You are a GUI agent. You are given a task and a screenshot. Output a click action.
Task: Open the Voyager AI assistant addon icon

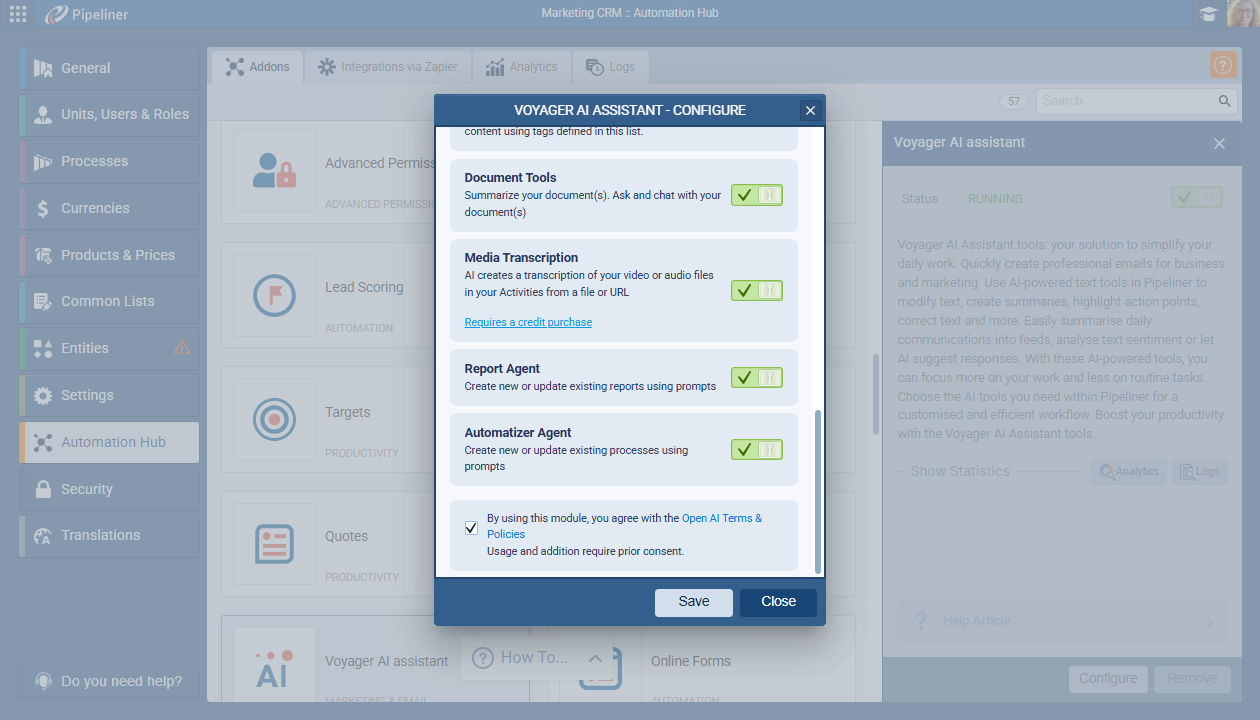[274, 661]
